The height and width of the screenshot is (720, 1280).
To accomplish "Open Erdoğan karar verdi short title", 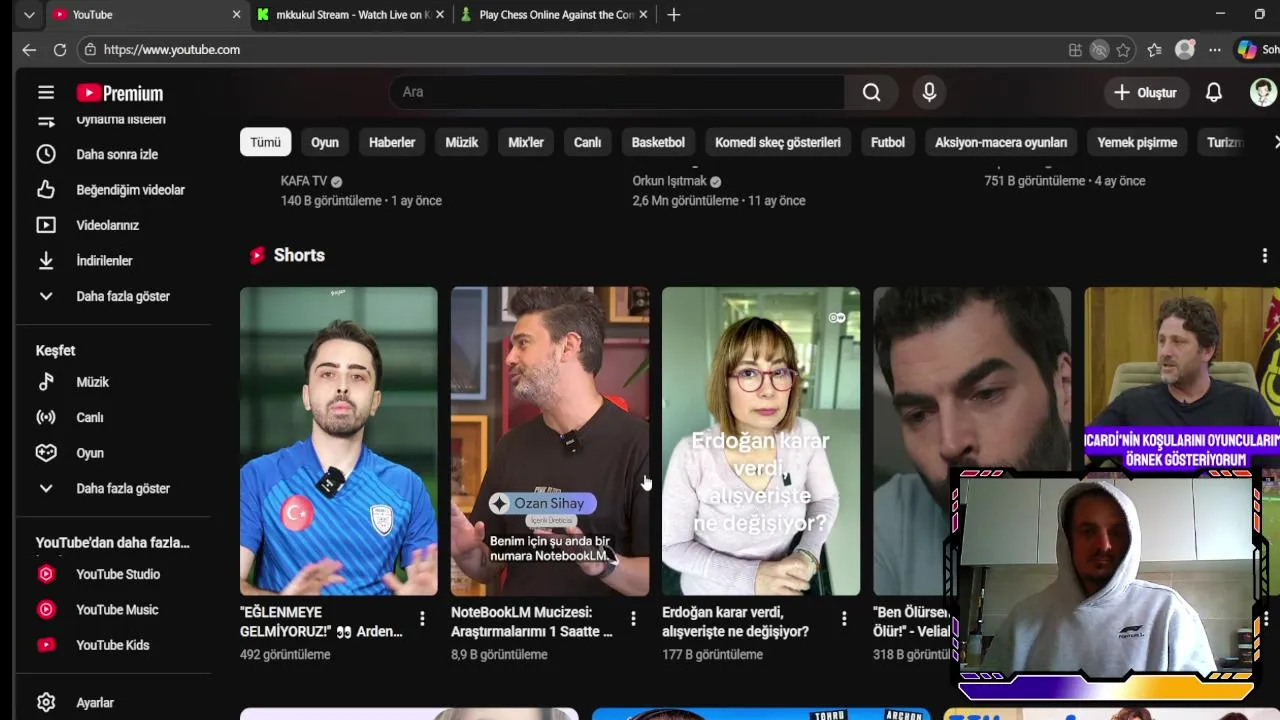I will [x=735, y=621].
